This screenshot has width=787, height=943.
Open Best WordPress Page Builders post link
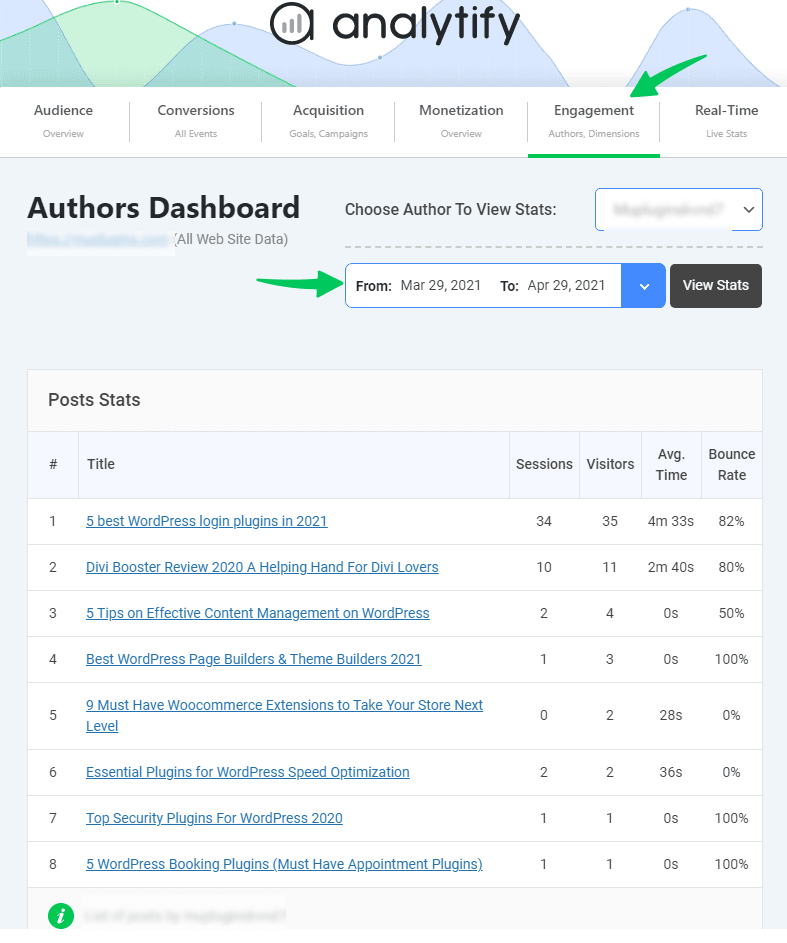(253, 659)
